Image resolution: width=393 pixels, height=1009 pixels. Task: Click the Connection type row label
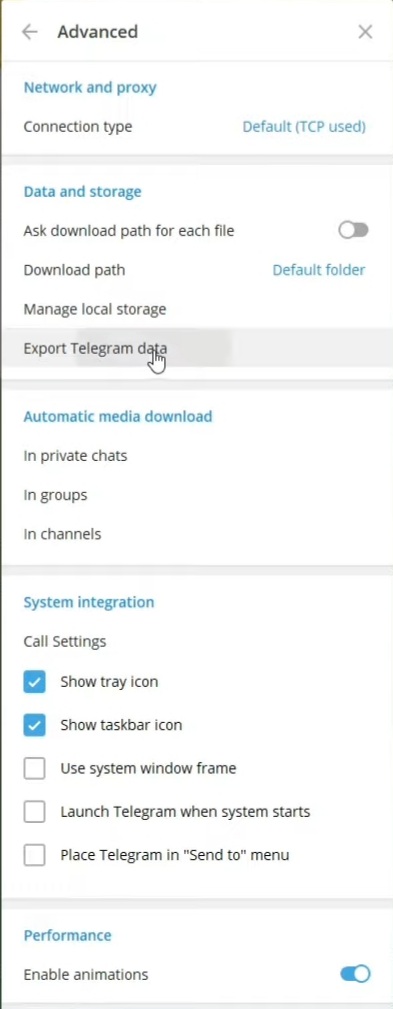tap(78, 127)
